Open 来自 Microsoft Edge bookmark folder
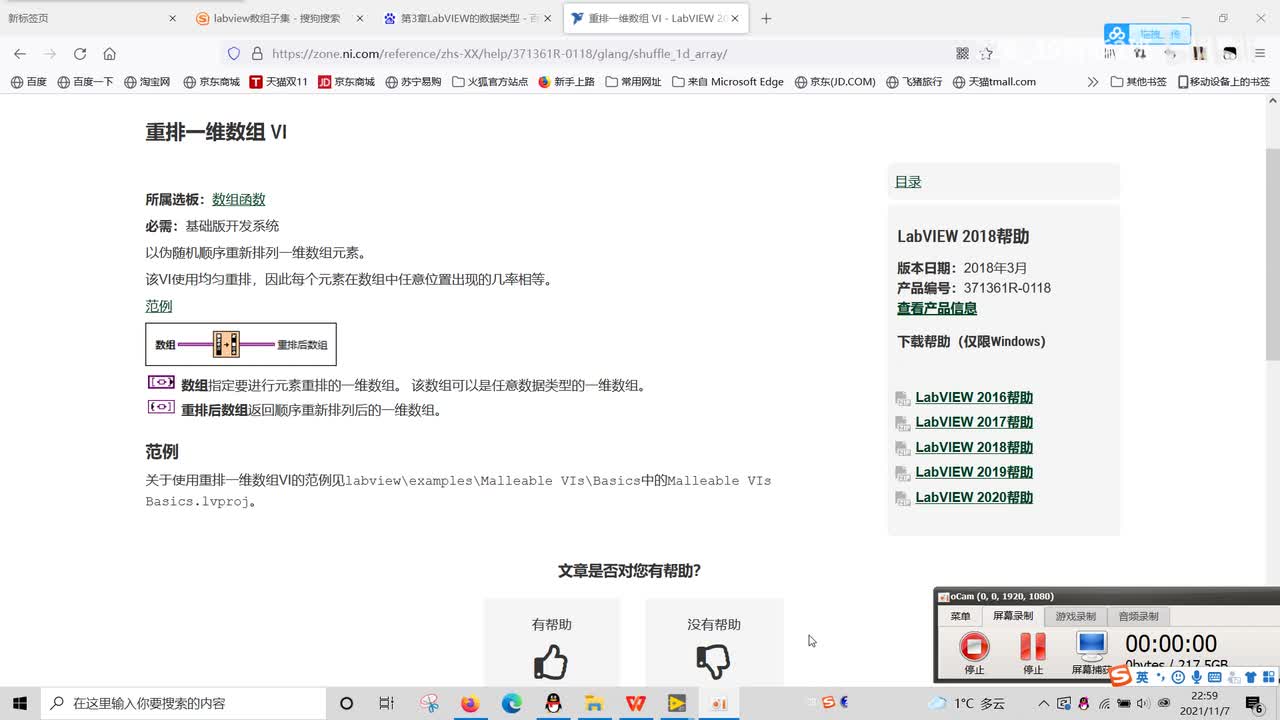The height and width of the screenshot is (720, 1280). click(728, 82)
